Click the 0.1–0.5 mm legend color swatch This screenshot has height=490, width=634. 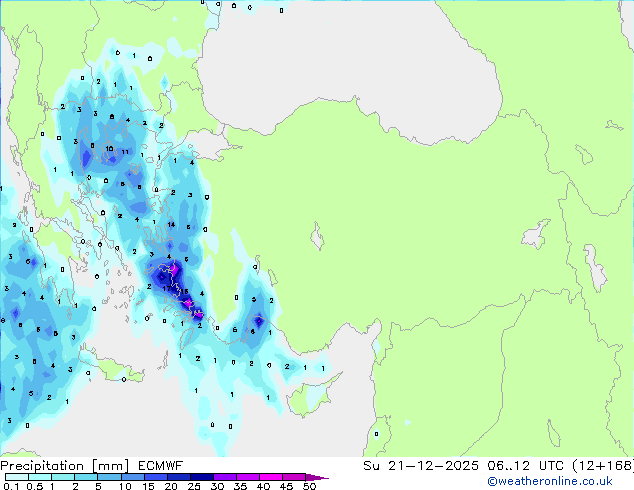[17, 477]
